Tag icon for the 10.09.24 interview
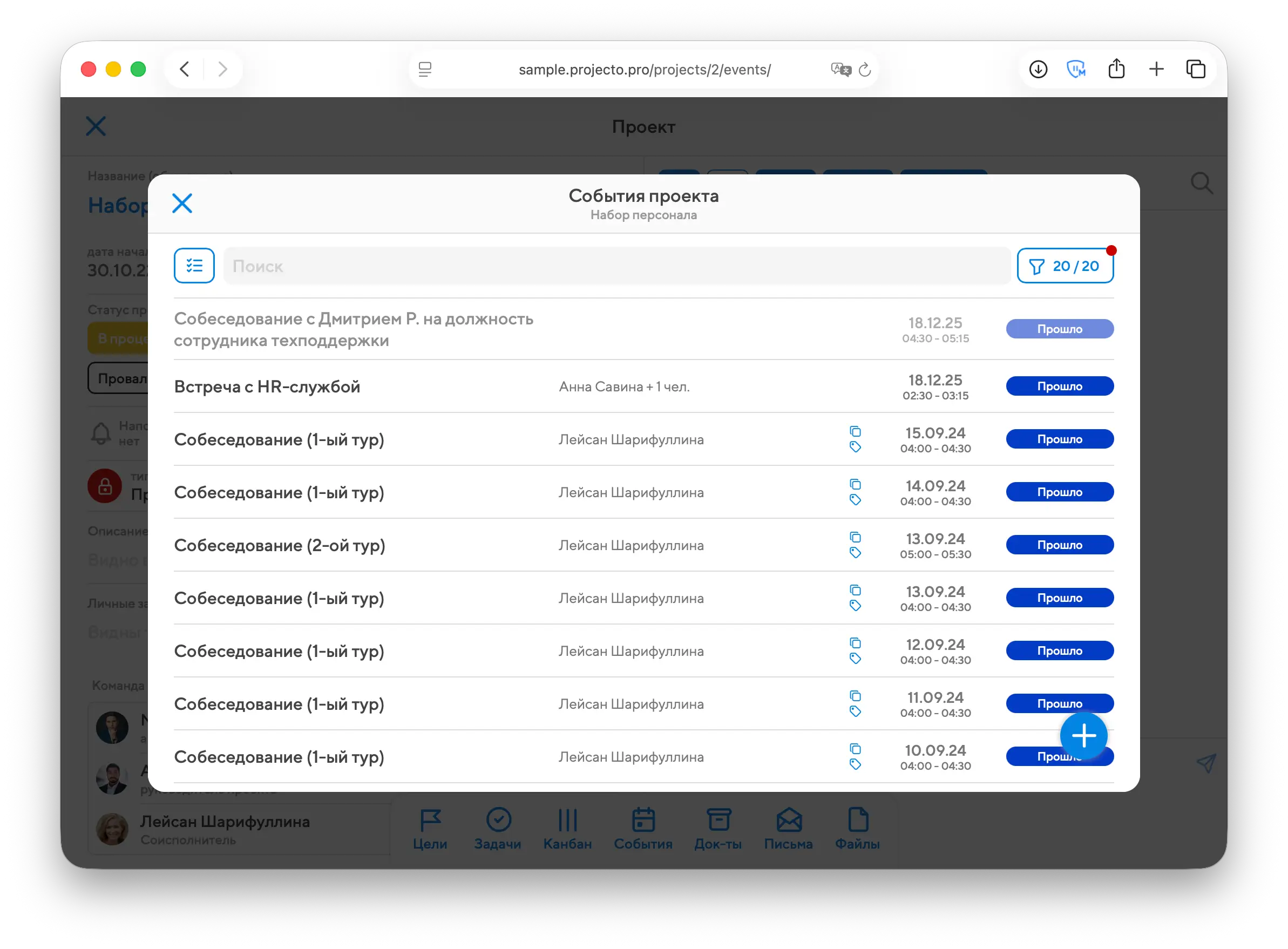This screenshot has width=1288, height=949. click(x=855, y=764)
